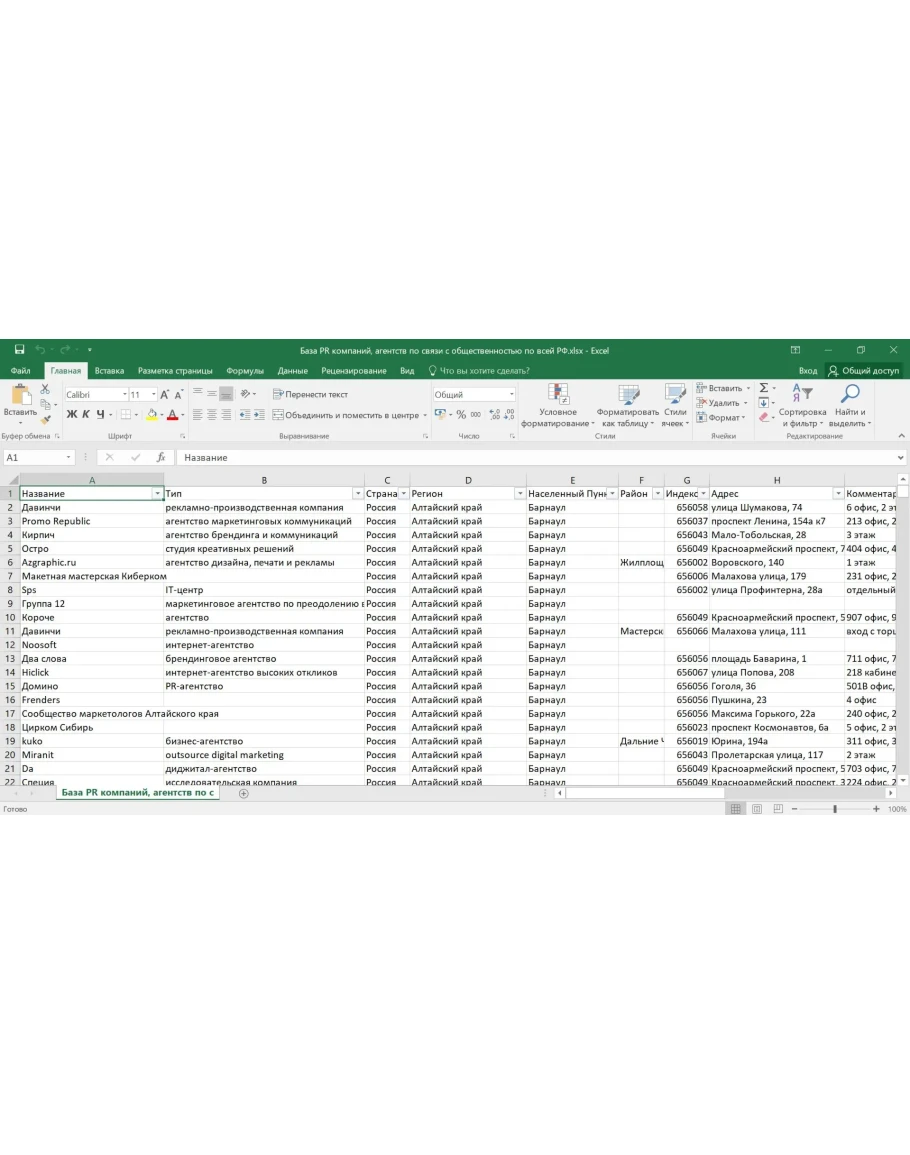Switch to the Разметка страницы tab
The width and height of the screenshot is (910, 1155).
click(x=175, y=371)
